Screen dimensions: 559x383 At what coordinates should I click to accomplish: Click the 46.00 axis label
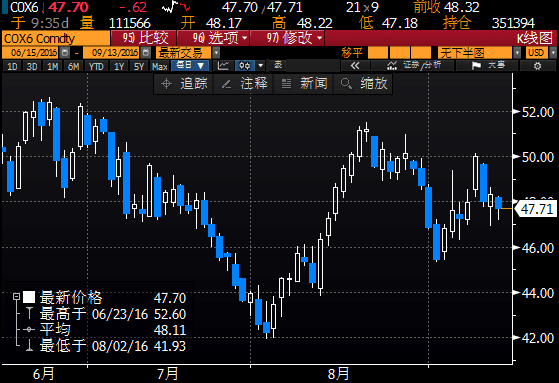click(538, 247)
